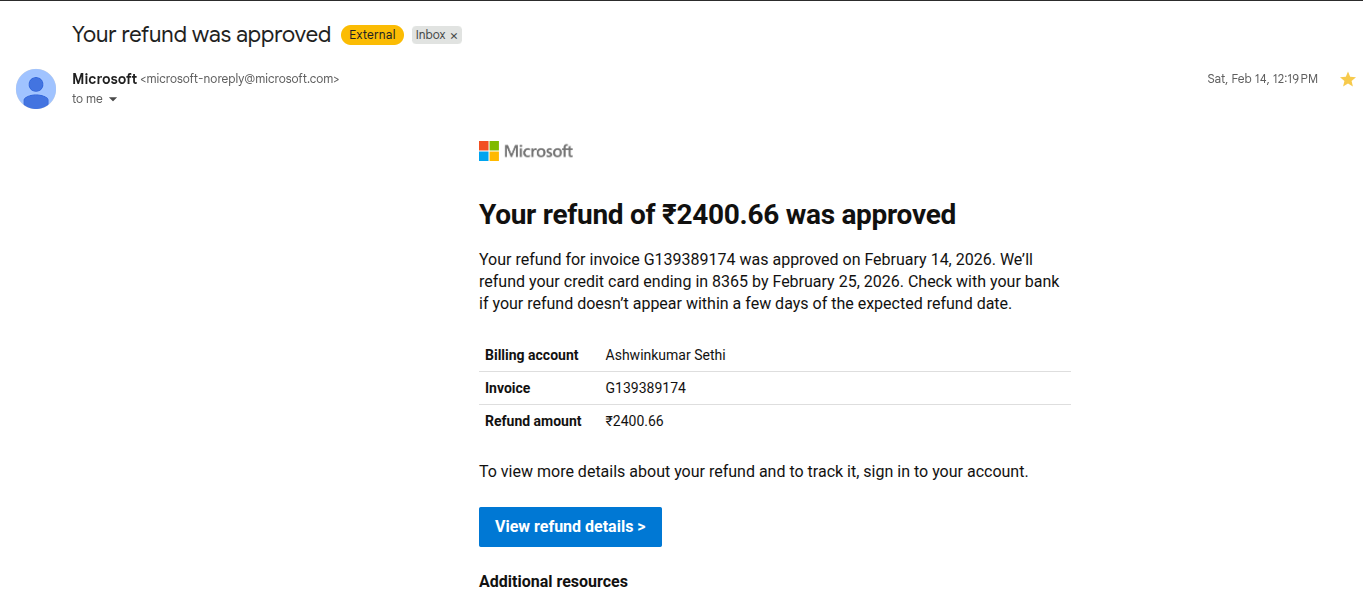Click the yellow External tag
Image resolution: width=1363 pixels, height=596 pixels.
(372, 35)
